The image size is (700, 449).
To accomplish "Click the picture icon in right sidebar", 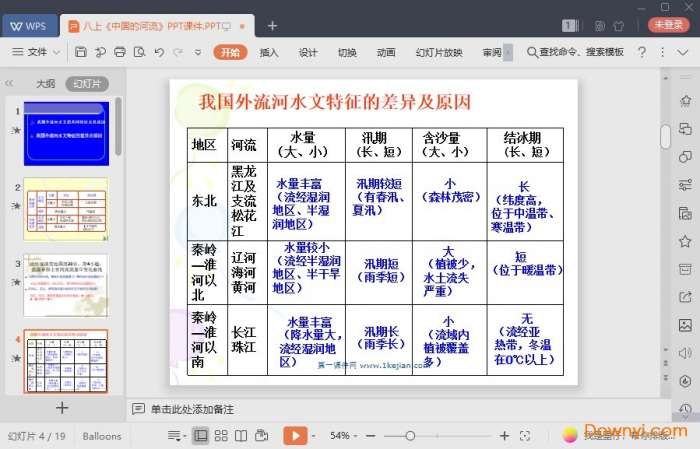I will [x=685, y=325].
